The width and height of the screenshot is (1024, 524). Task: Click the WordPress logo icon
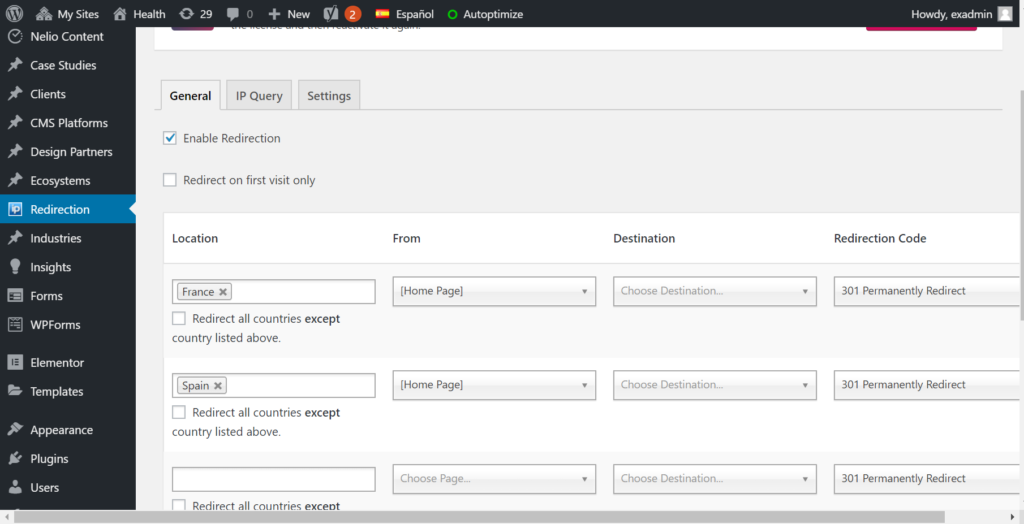click(x=14, y=14)
